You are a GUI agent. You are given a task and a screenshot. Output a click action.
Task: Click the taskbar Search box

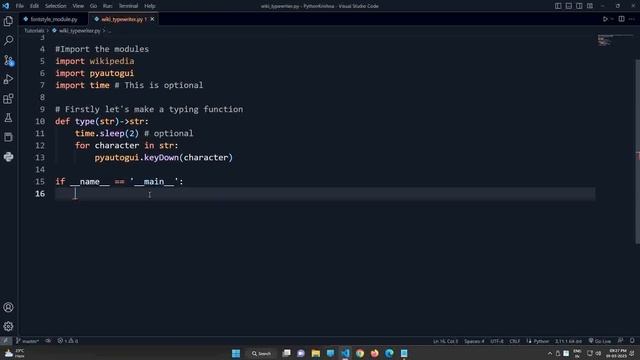pyautogui.click(x=261, y=353)
